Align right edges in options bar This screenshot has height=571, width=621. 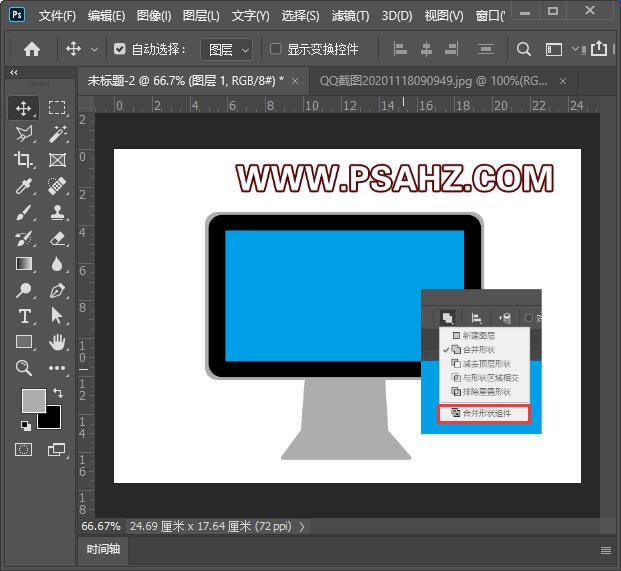(x=452, y=49)
